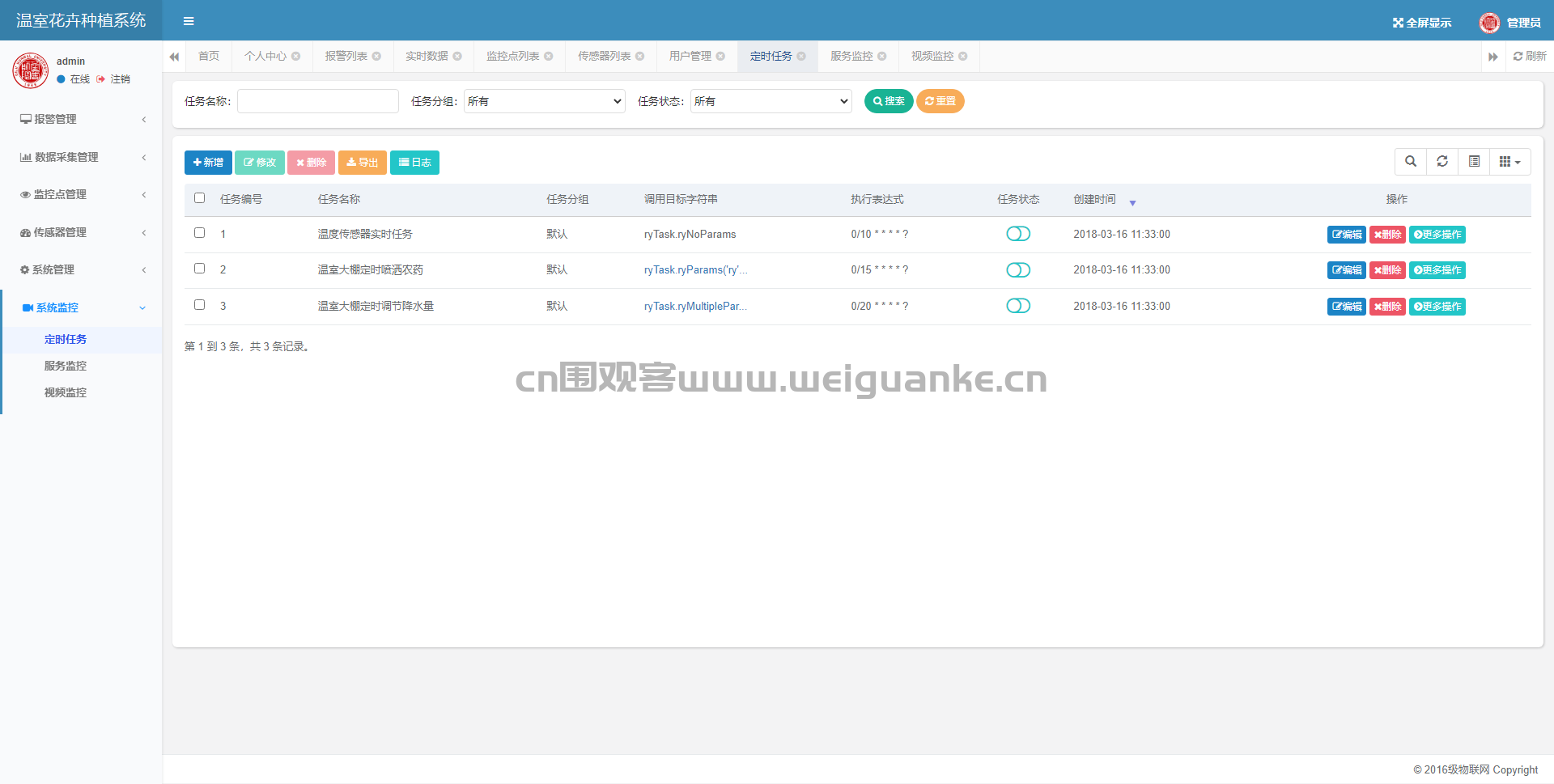Screen dimensions: 1554x784
Task: Open 视频监控 in sidebar submenu
Action: (x=66, y=392)
